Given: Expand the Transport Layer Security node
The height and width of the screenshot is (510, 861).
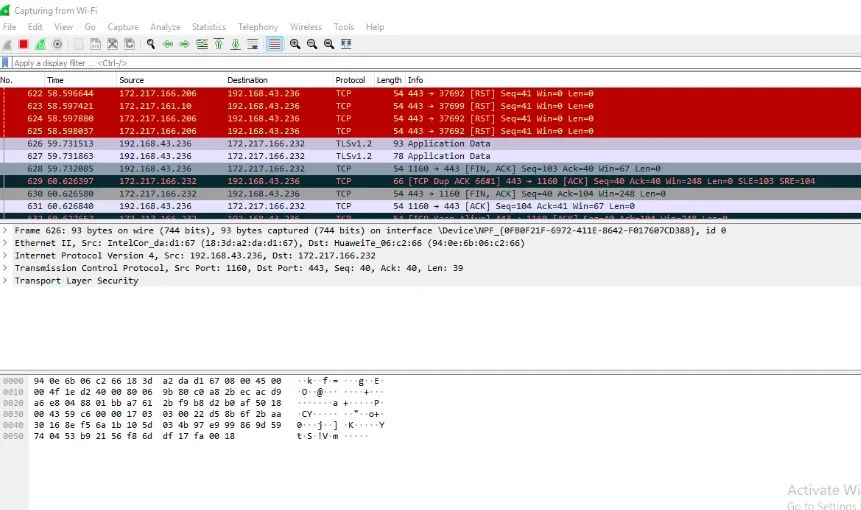Looking at the screenshot, I should pyautogui.click(x=6, y=281).
